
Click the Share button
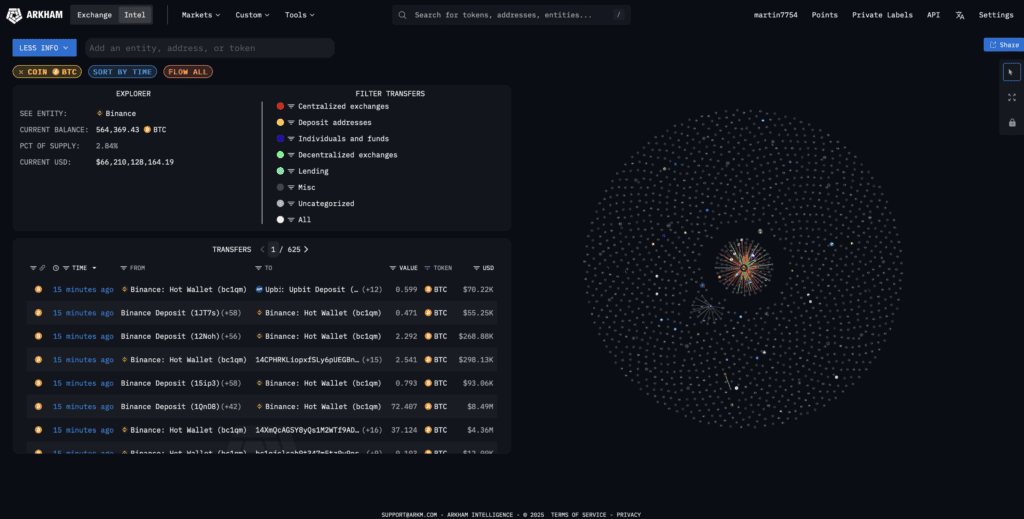(1004, 44)
